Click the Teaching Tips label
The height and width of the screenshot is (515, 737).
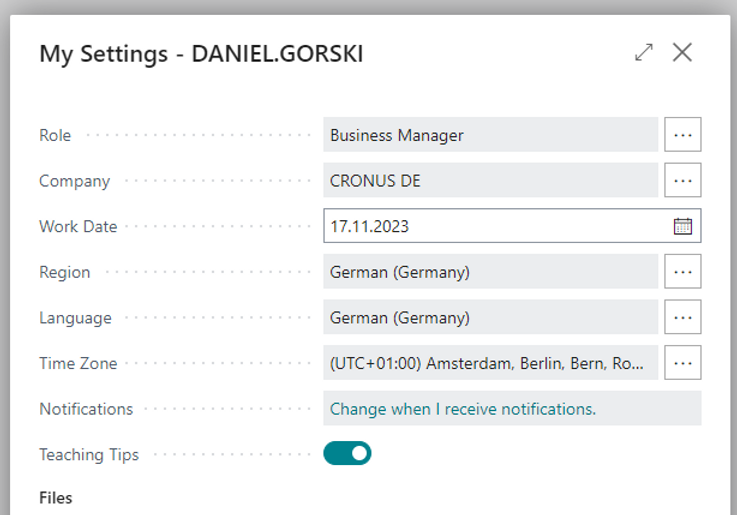click(x=89, y=455)
